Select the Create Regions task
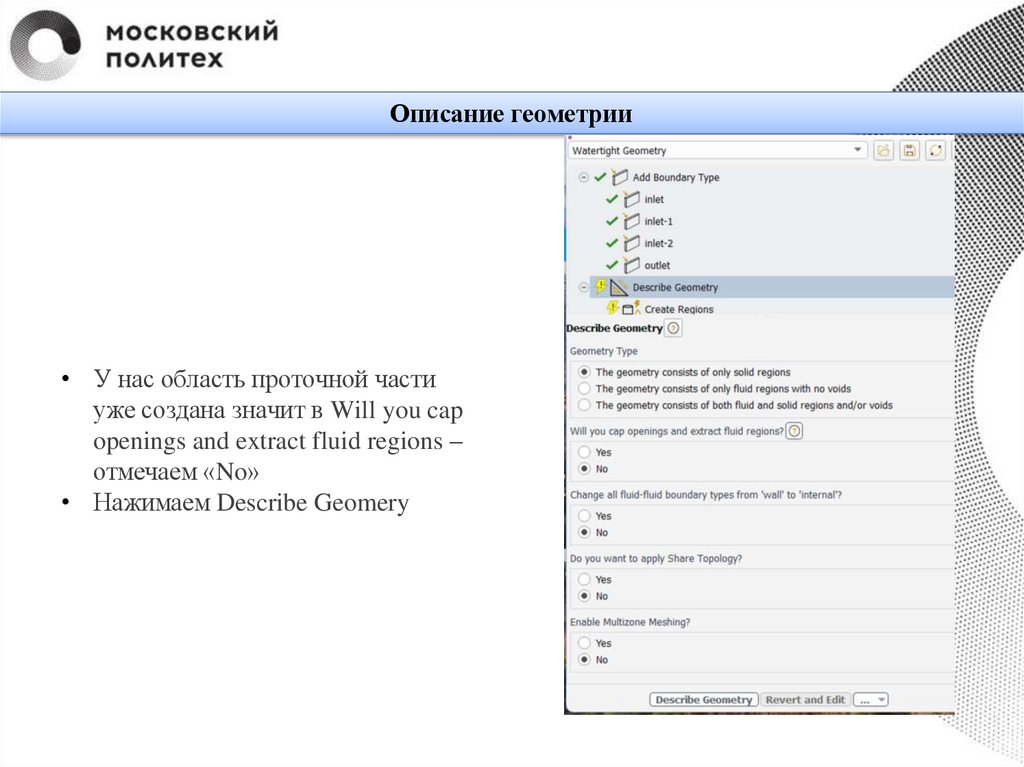This screenshot has height=767, width=1024. [x=679, y=309]
